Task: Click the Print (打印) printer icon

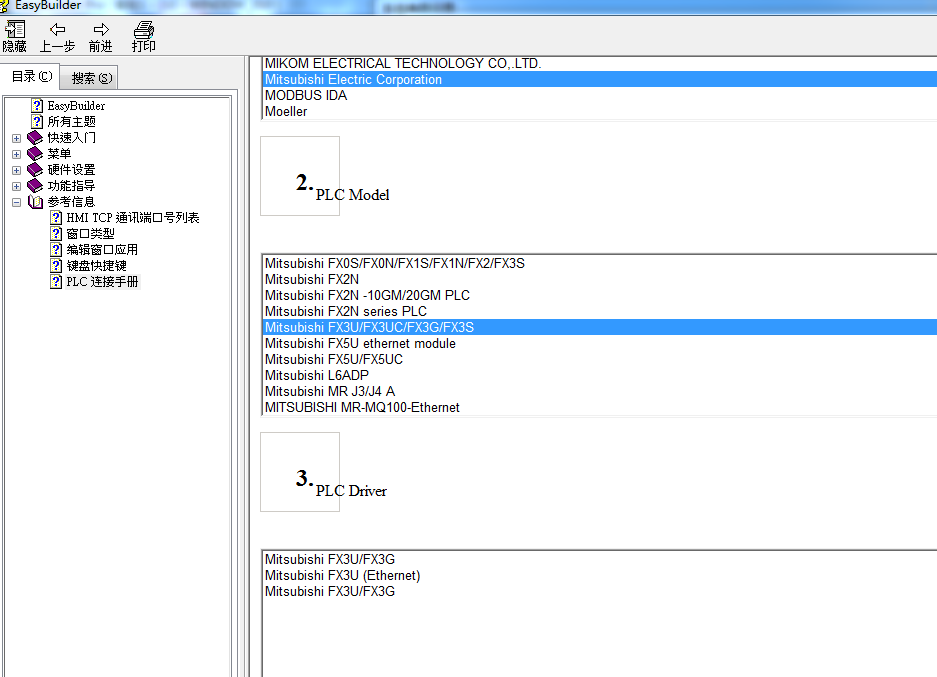Action: [x=144, y=30]
